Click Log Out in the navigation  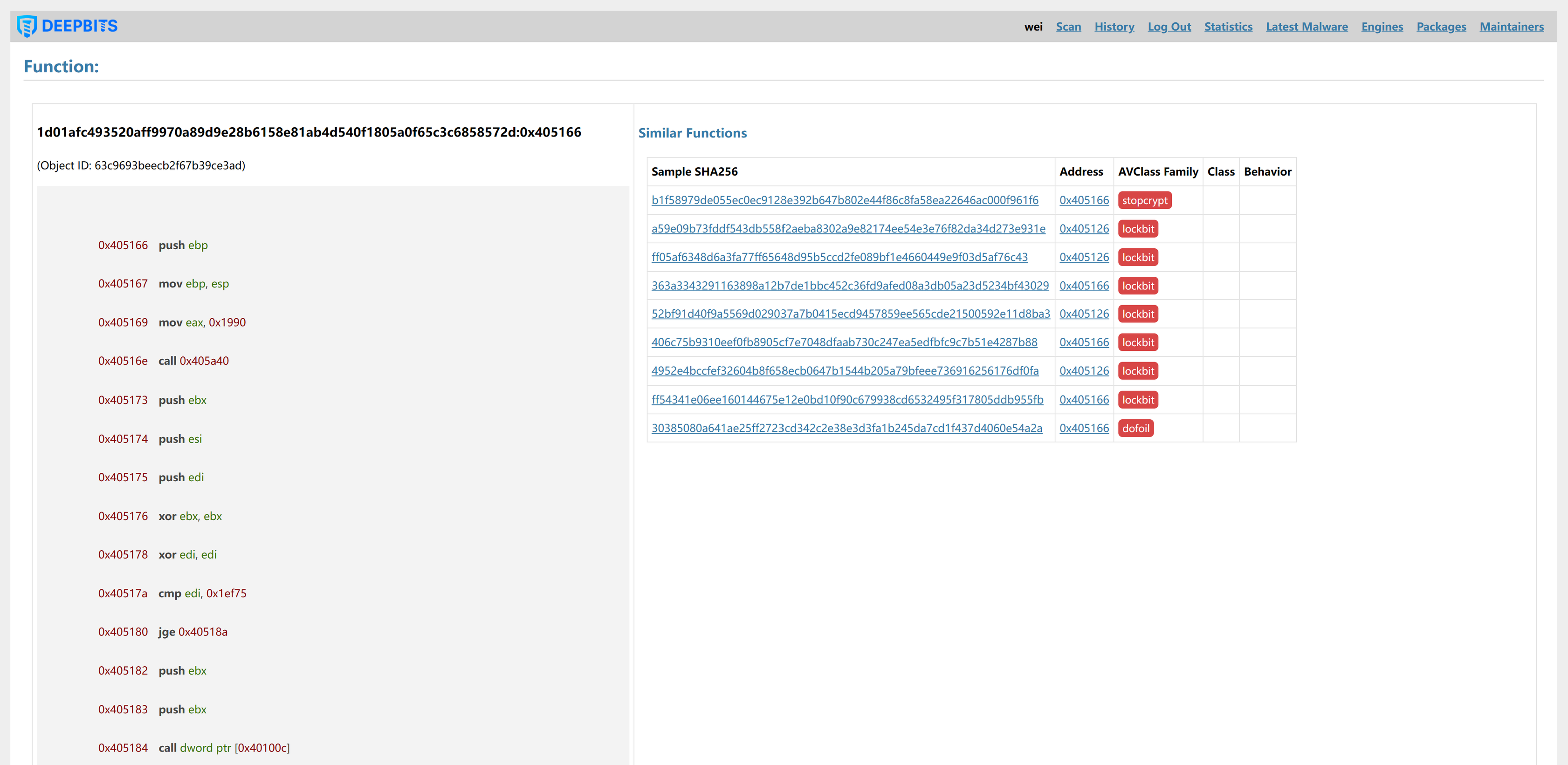[1169, 27]
